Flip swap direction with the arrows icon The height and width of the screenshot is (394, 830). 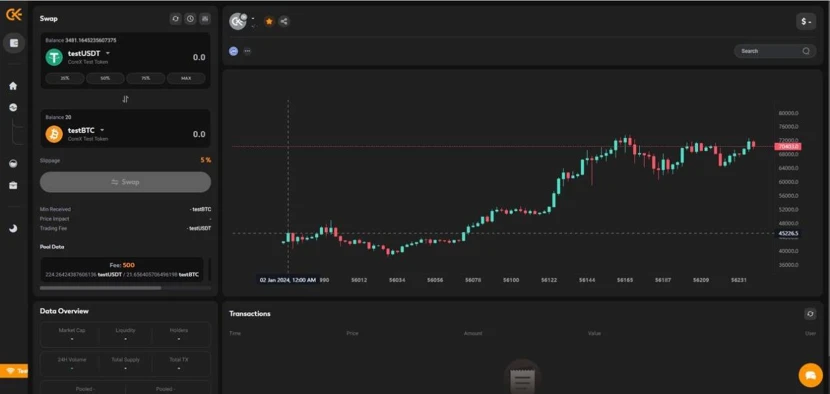tap(125, 99)
